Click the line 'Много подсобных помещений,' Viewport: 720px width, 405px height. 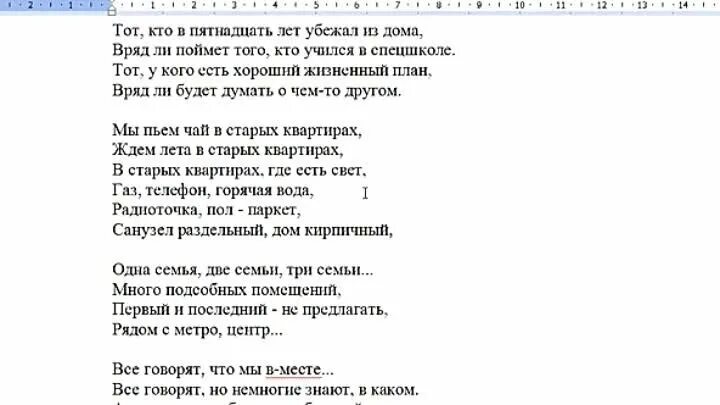[x=227, y=290]
